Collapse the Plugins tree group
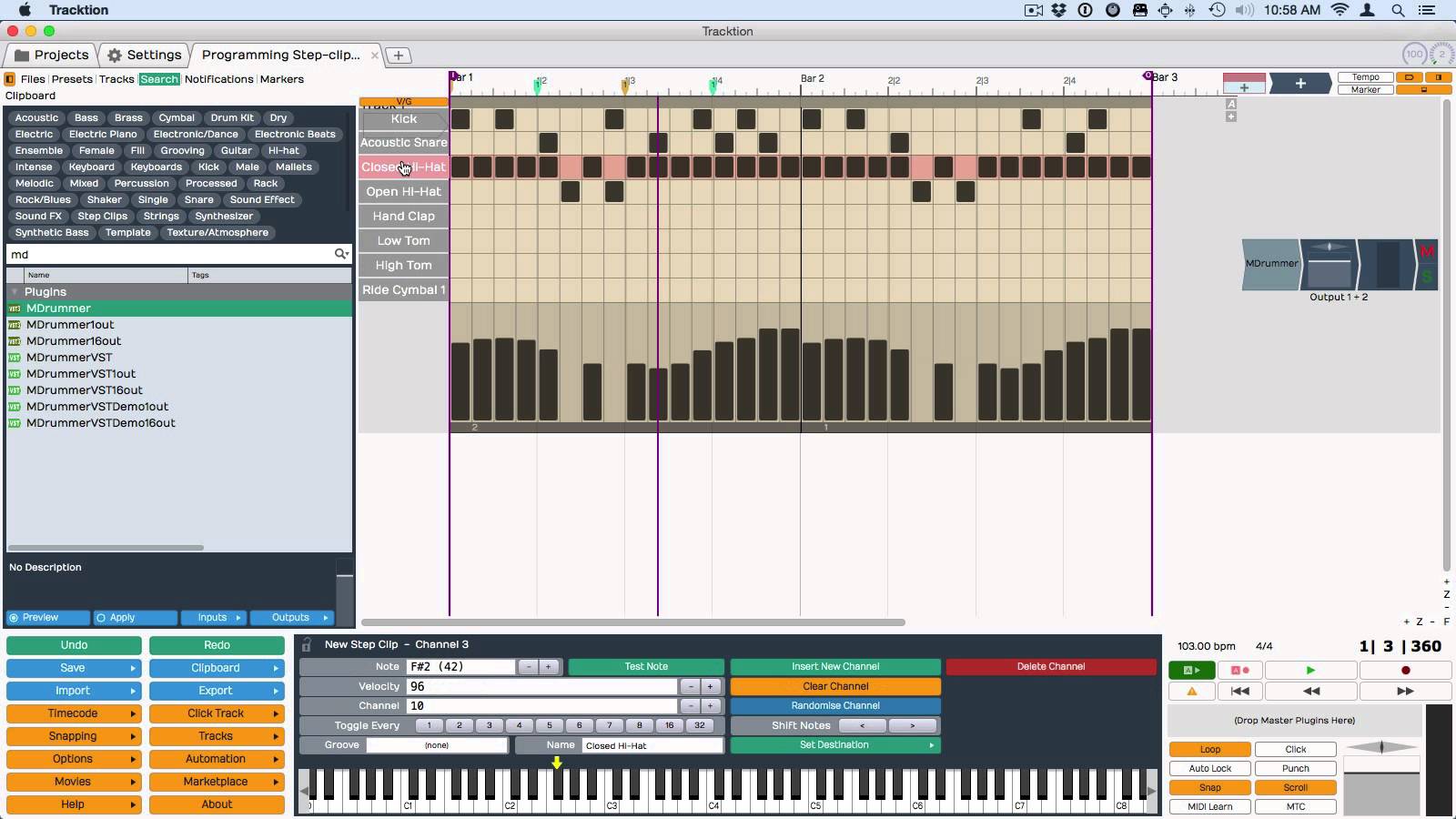This screenshot has height=819, width=1456. click(x=15, y=292)
